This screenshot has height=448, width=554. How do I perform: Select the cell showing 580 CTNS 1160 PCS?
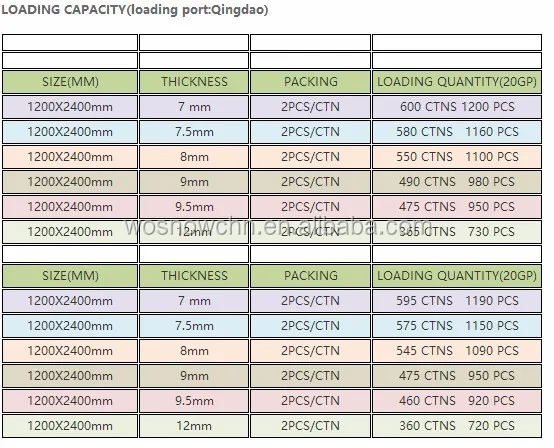[457, 132]
